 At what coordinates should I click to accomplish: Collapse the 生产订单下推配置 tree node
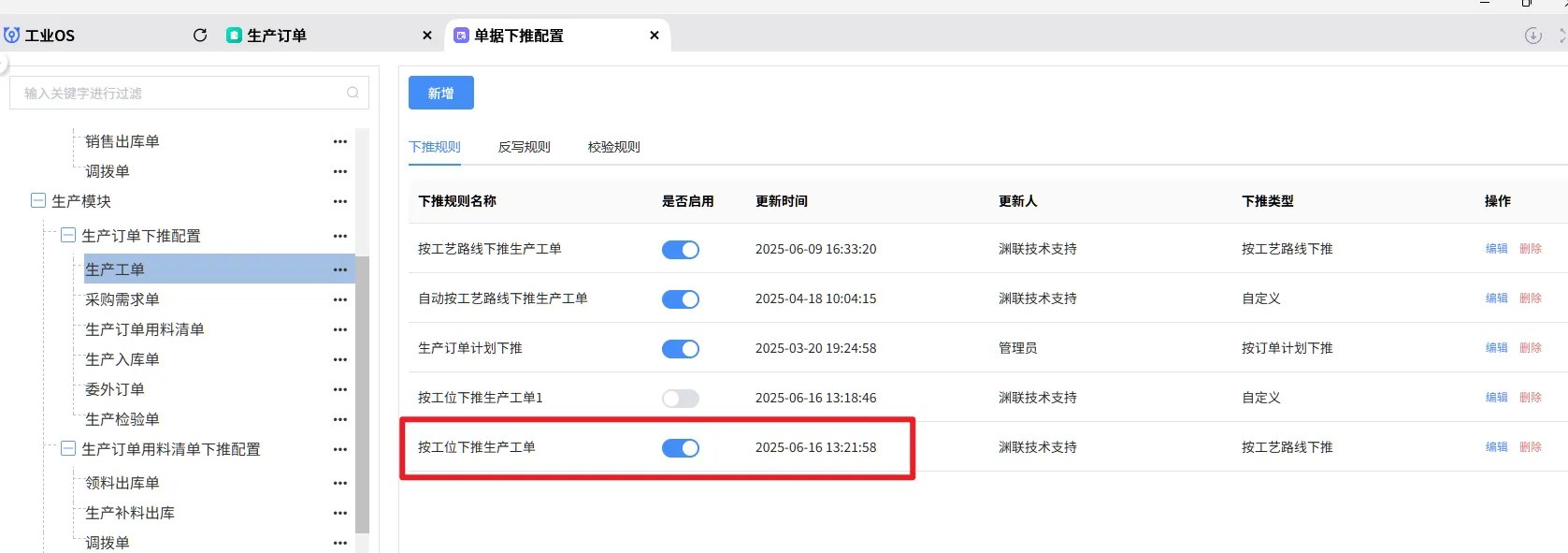point(68,235)
